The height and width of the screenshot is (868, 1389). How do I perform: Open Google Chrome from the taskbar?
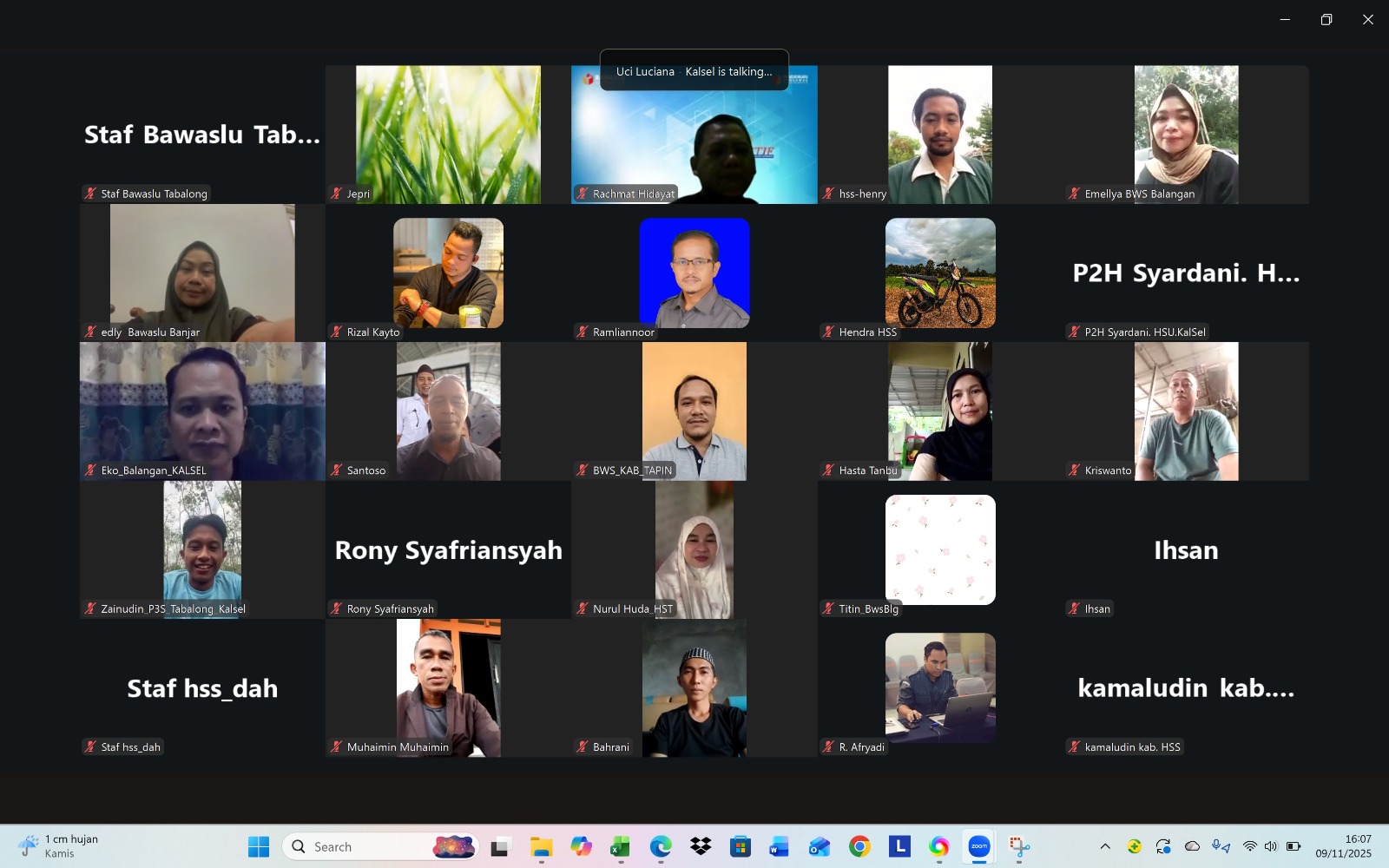(x=859, y=846)
